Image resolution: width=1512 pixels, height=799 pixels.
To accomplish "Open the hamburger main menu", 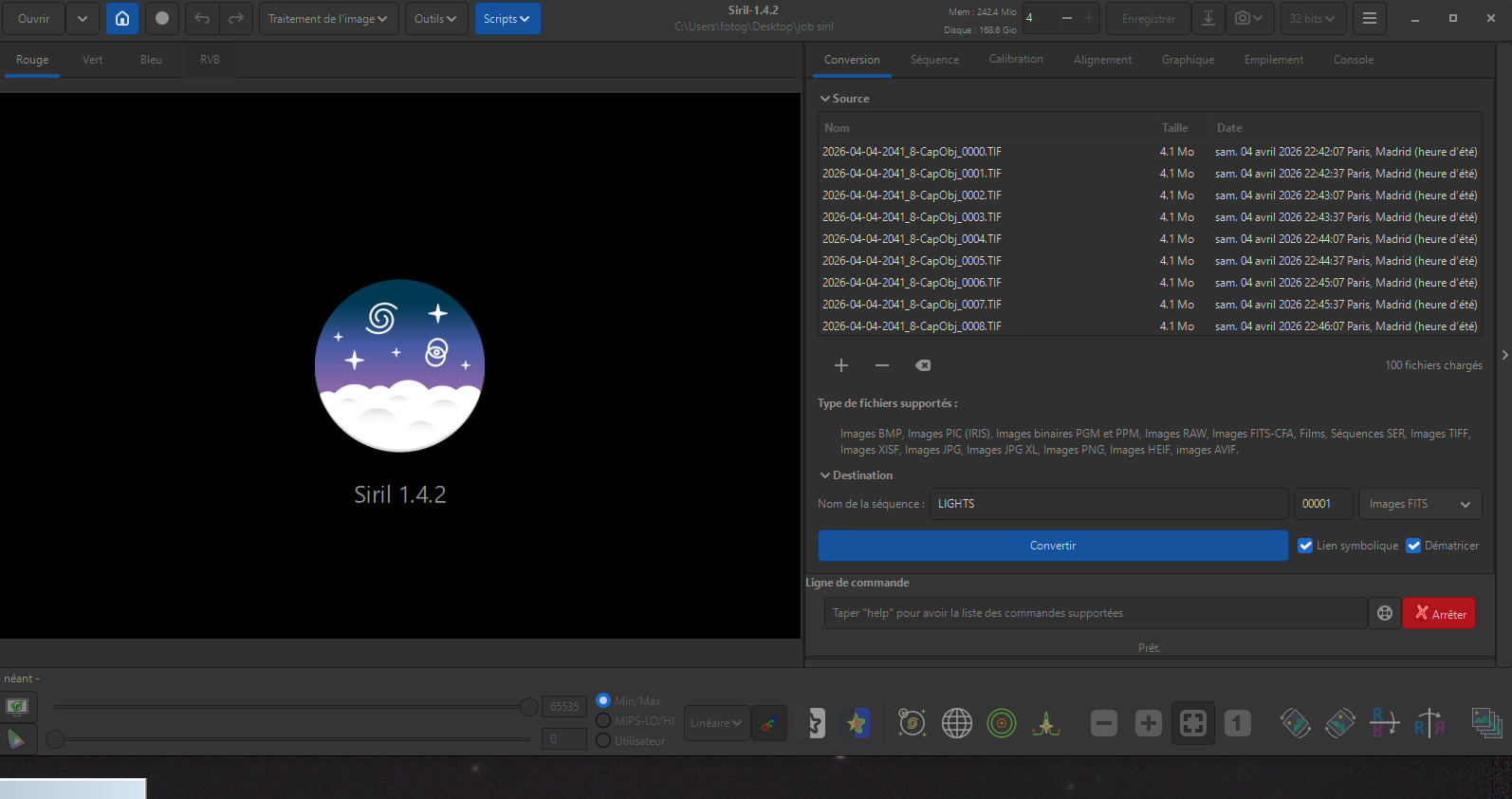I will (x=1370, y=18).
